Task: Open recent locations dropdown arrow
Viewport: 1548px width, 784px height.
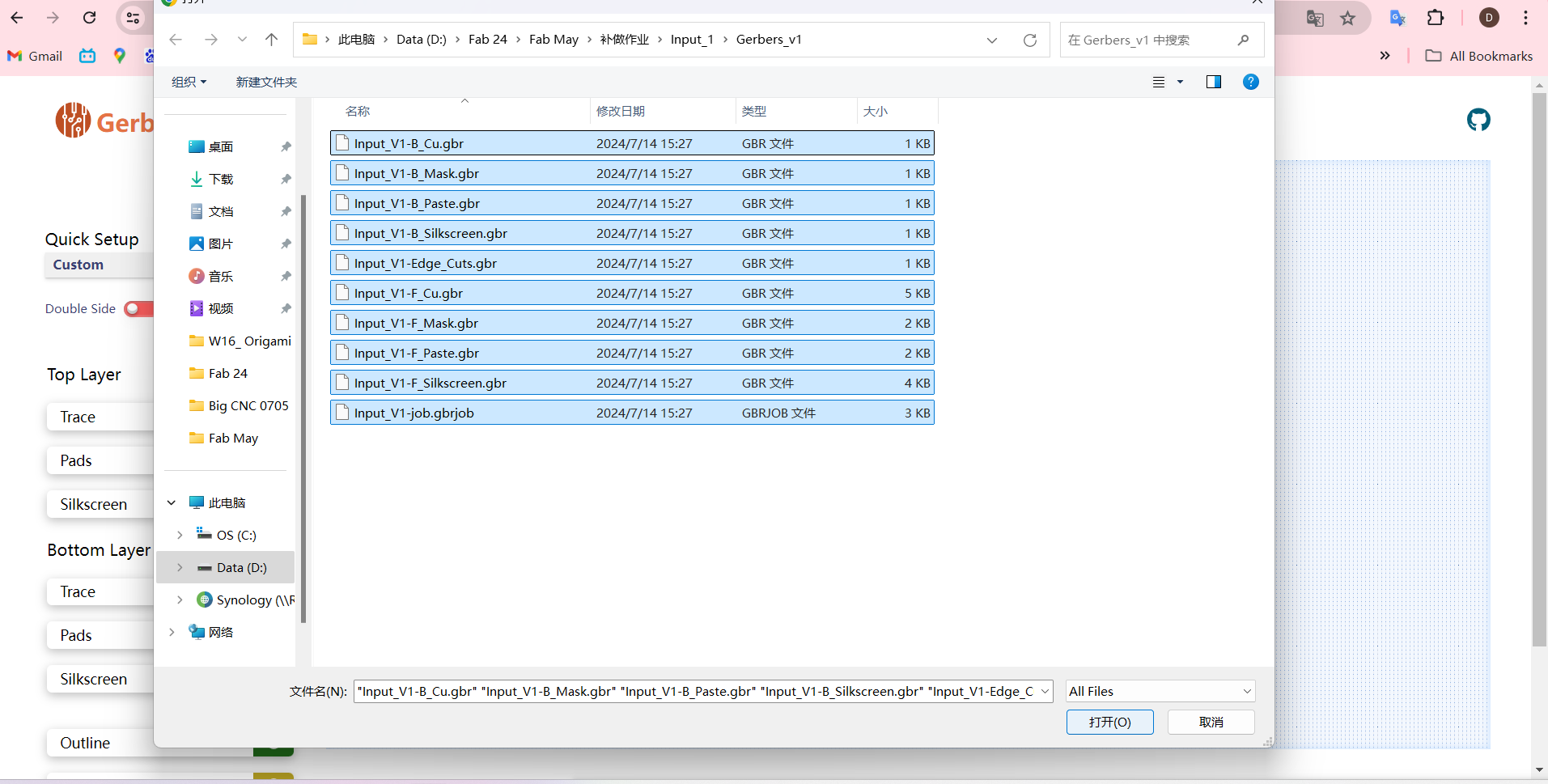Action: point(242,40)
